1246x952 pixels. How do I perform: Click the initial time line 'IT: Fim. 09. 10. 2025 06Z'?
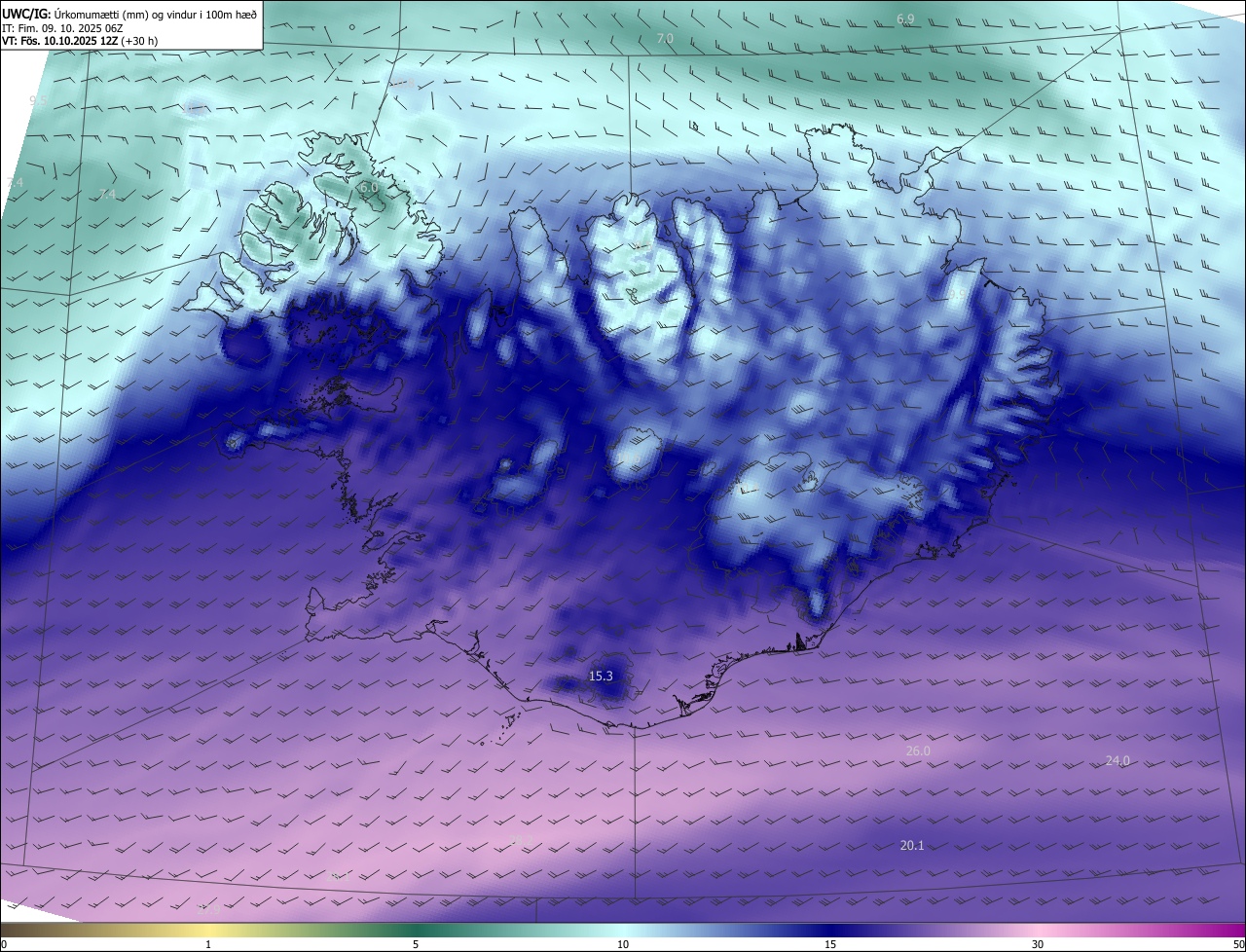pos(63,28)
